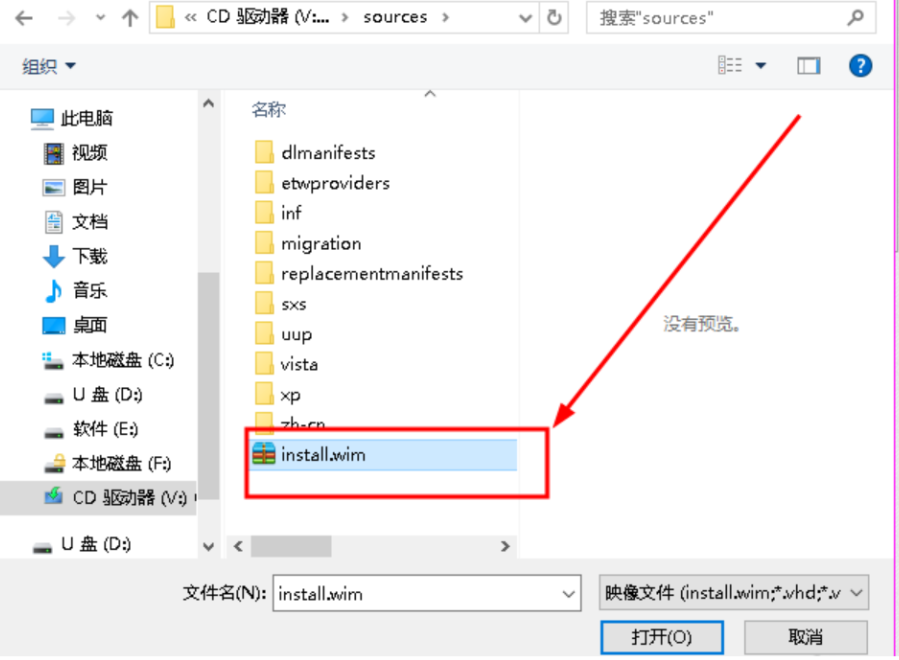899x660 pixels.
Task: Select 本地磁盘 (C:) in sidebar
Action: pyautogui.click(x=108, y=360)
